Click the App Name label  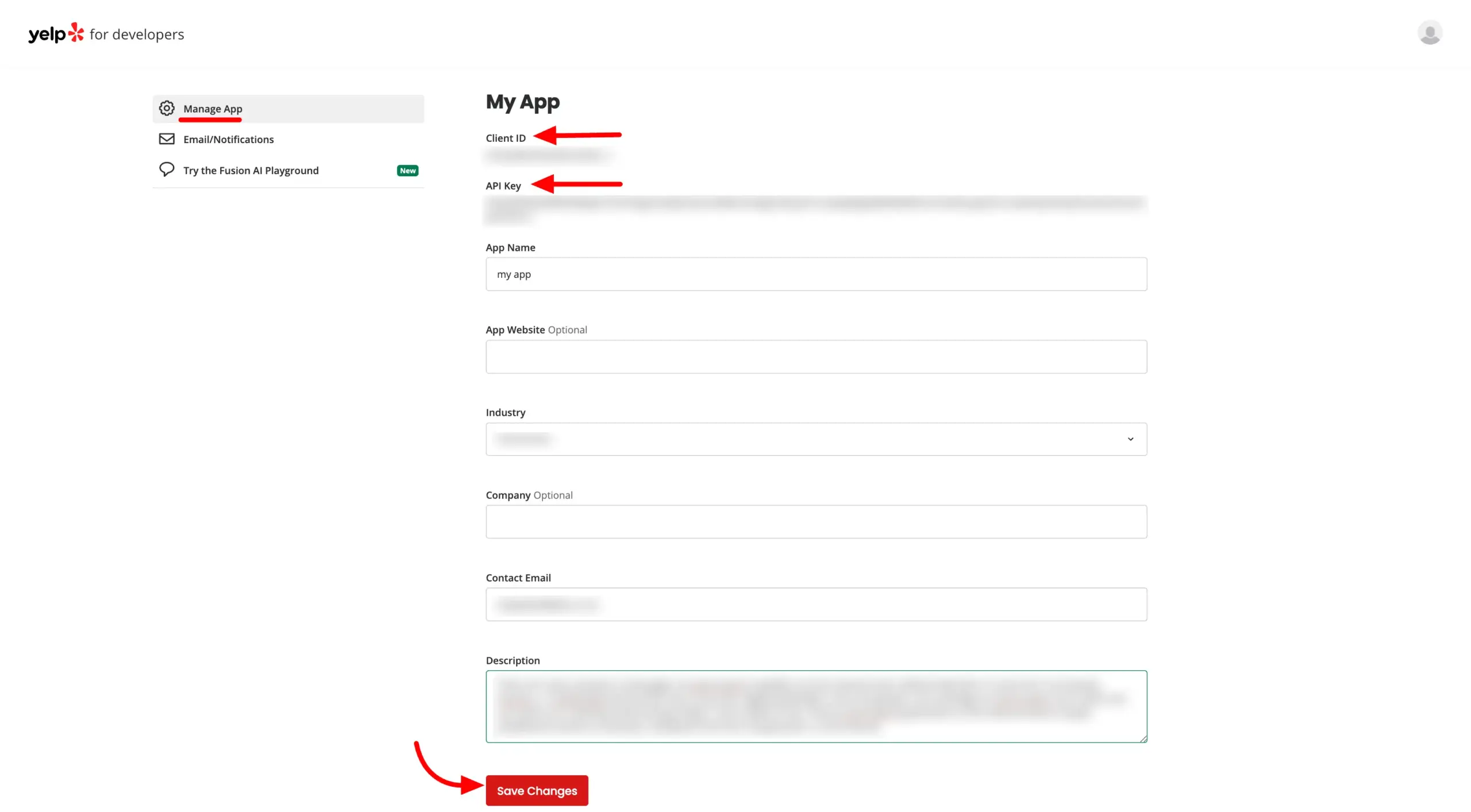(x=510, y=248)
